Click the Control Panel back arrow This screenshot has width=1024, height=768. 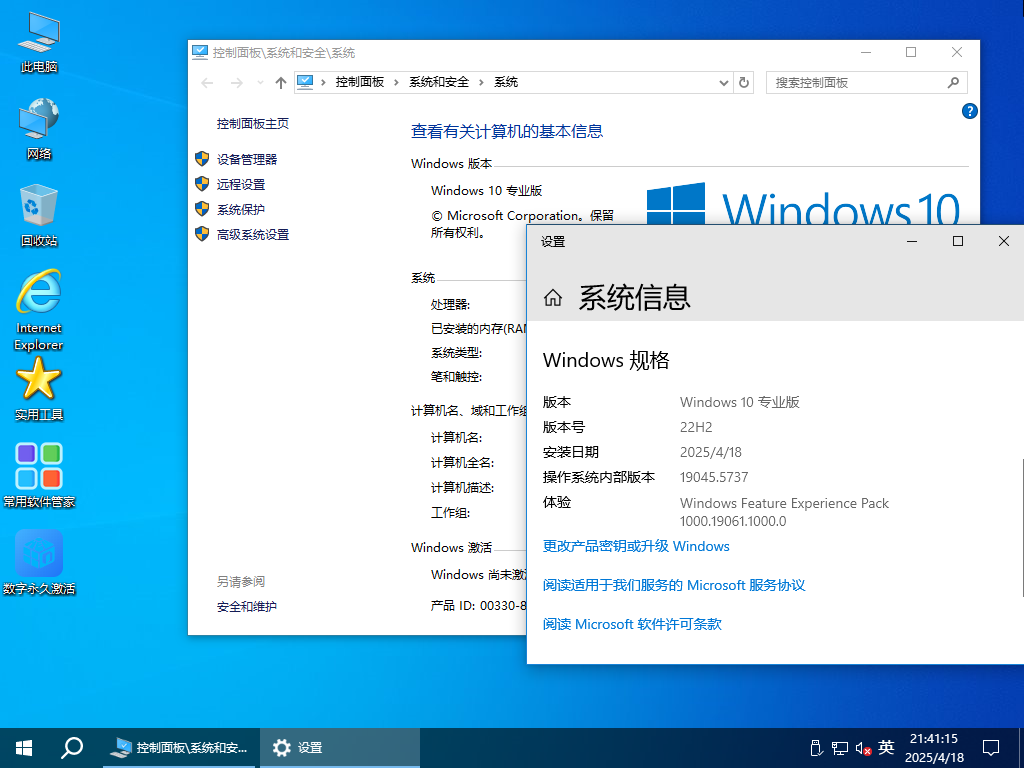pos(207,83)
